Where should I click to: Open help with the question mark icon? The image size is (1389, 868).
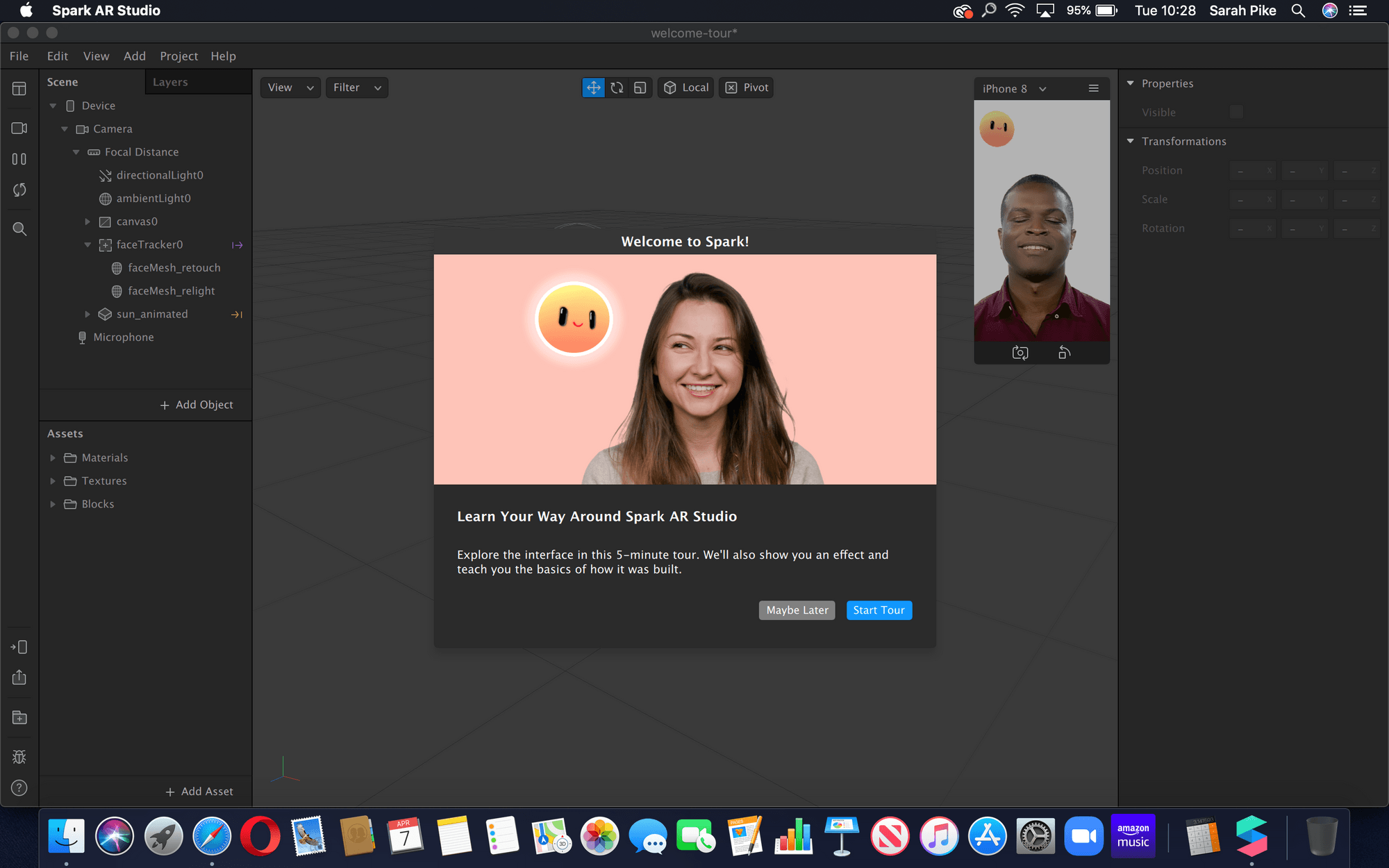(19, 787)
